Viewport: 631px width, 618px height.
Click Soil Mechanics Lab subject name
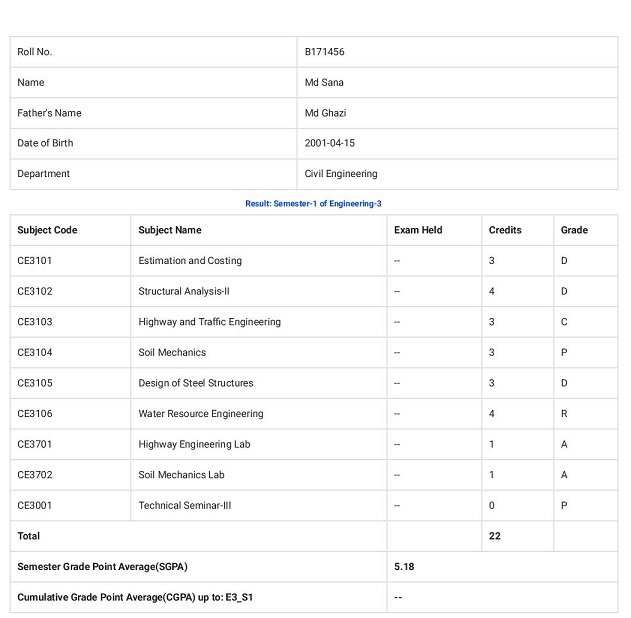coord(181,475)
